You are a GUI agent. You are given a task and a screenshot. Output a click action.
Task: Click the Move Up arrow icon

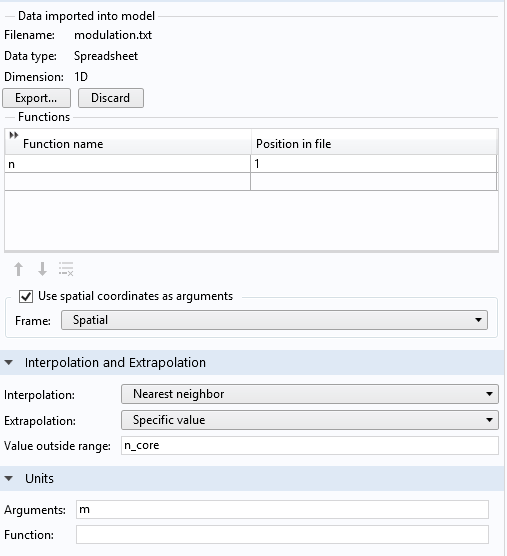tap(18, 269)
